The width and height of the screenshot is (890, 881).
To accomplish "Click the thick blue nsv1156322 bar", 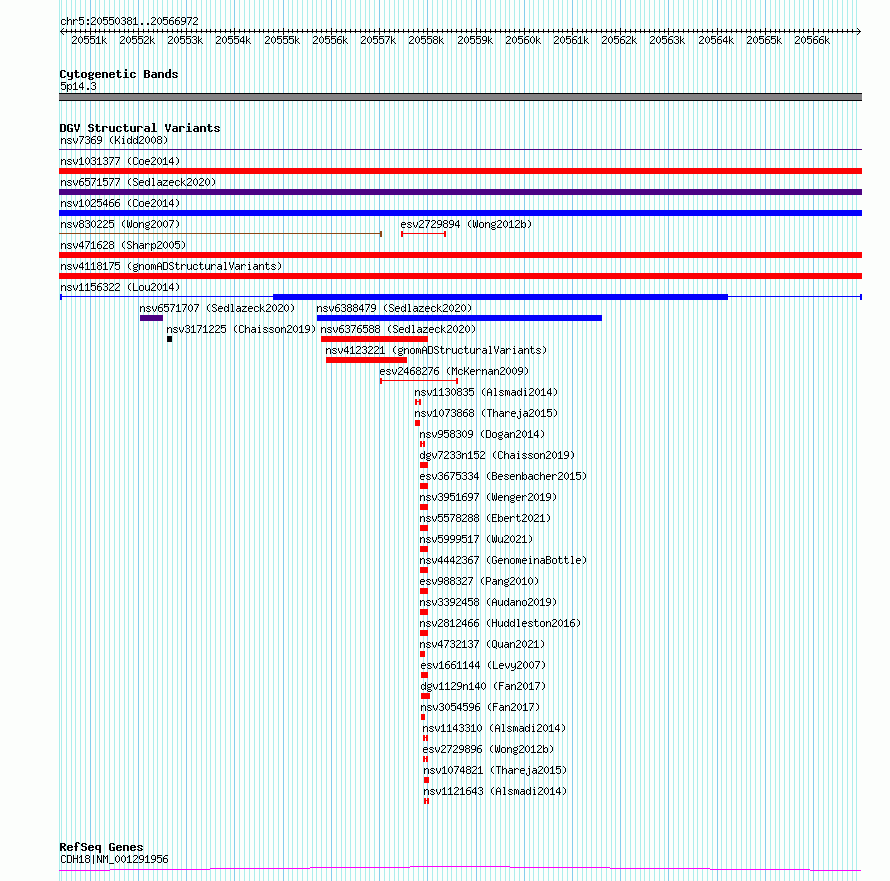I will tap(501, 297).
